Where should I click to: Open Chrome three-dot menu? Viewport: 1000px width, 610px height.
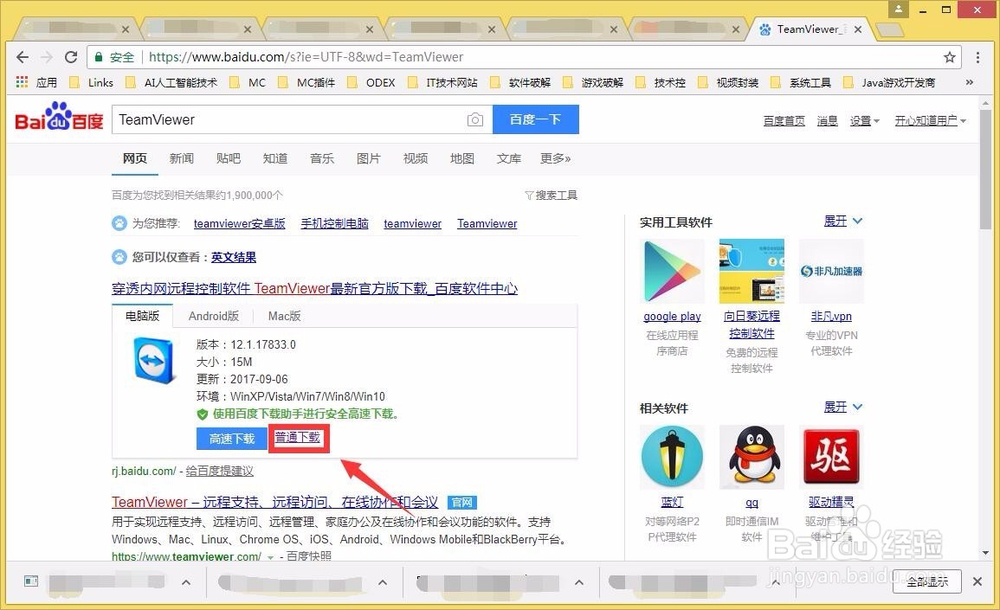coord(977,57)
